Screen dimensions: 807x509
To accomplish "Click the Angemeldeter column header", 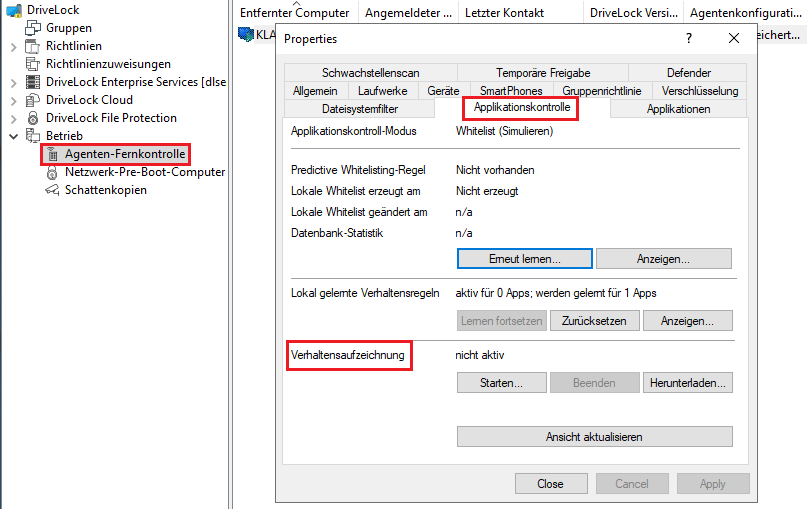I will [x=408, y=13].
